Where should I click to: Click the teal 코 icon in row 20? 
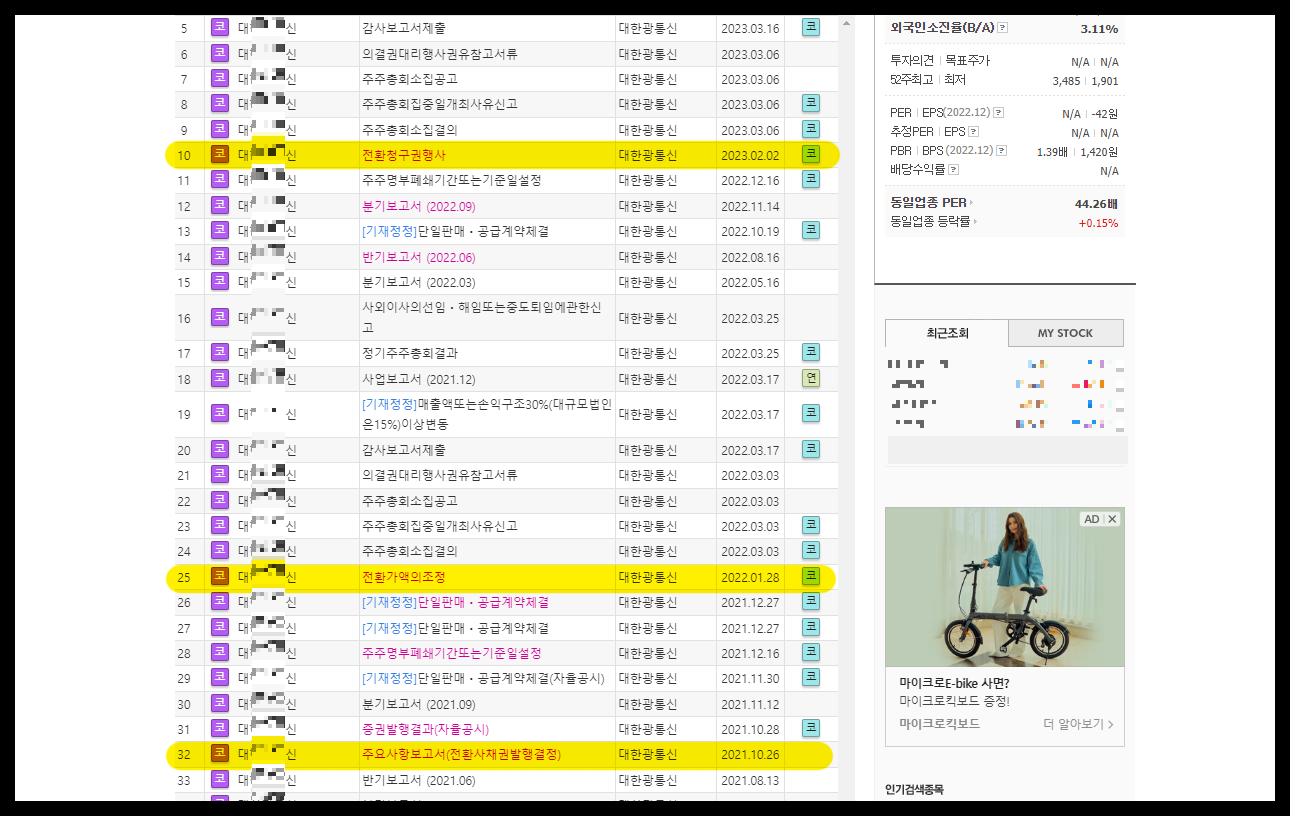[811, 449]
